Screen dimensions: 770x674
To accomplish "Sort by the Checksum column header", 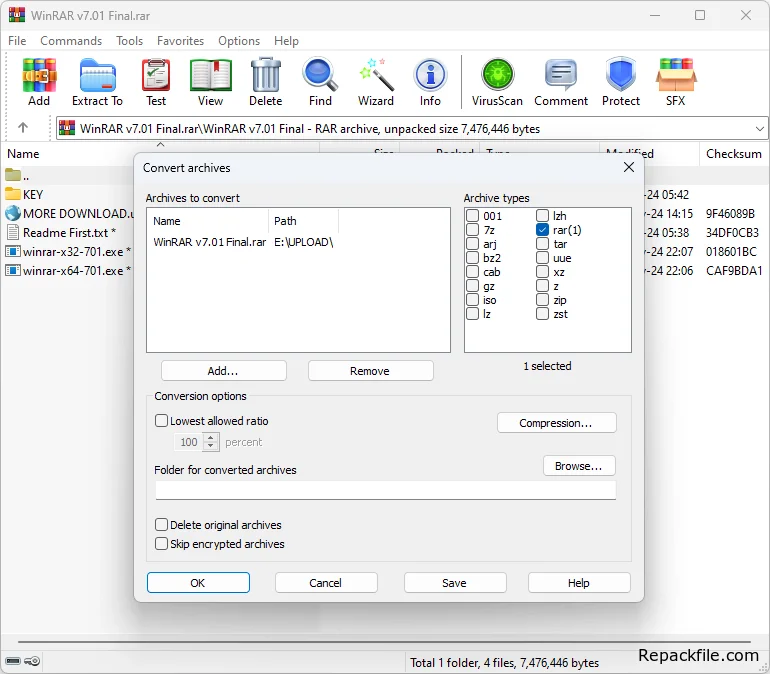I will coord(734,154).
